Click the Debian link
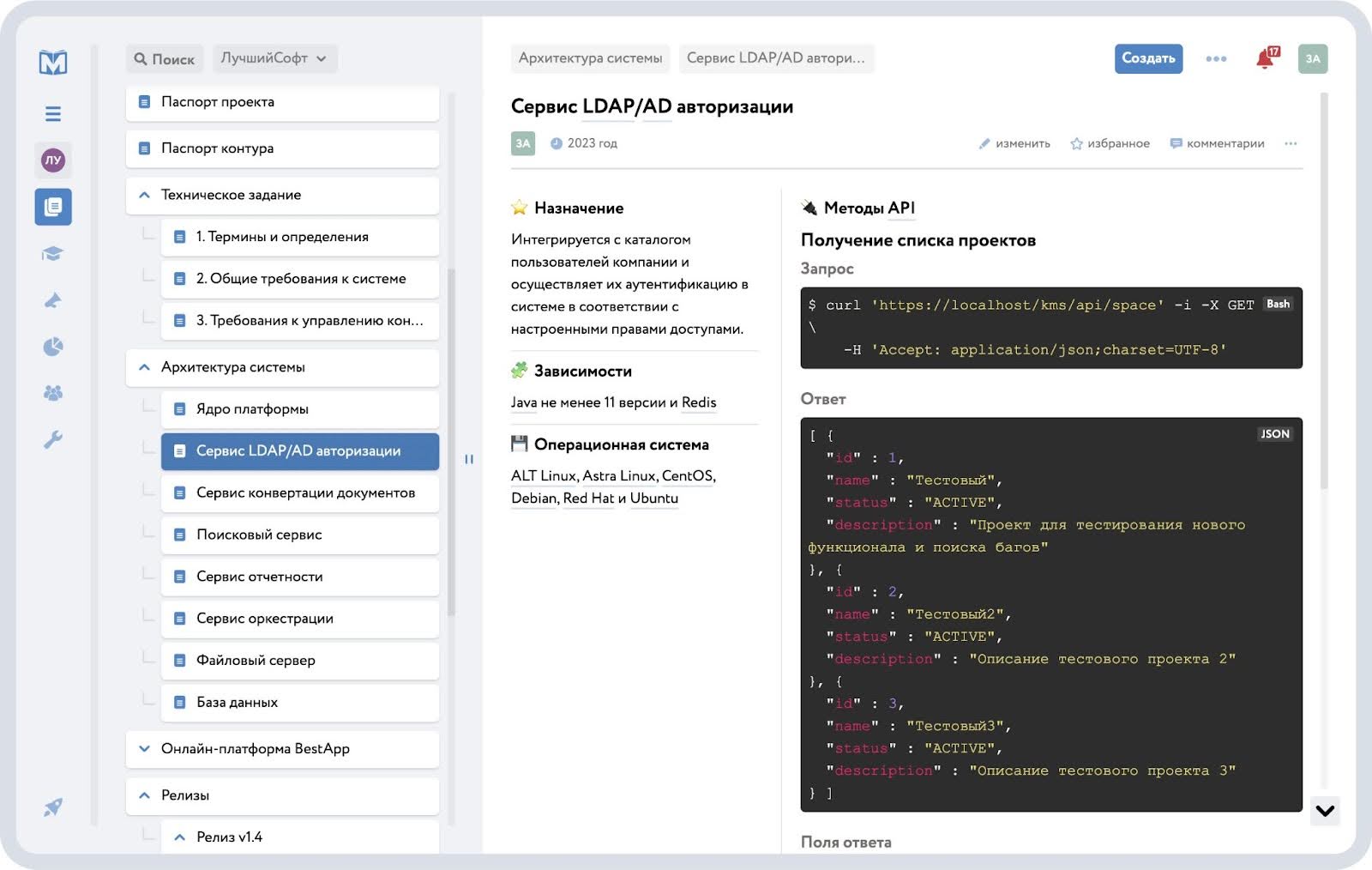This screenshot has width=1372, height=870. click(534, 498)
